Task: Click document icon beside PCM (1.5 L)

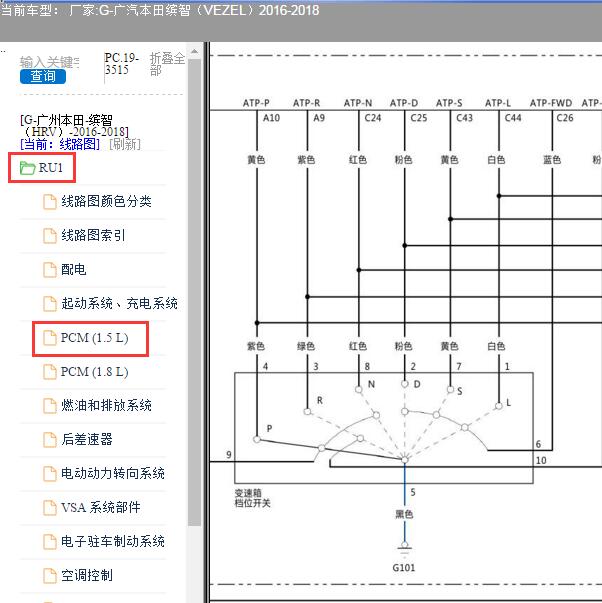Action: tap(50, 338)
